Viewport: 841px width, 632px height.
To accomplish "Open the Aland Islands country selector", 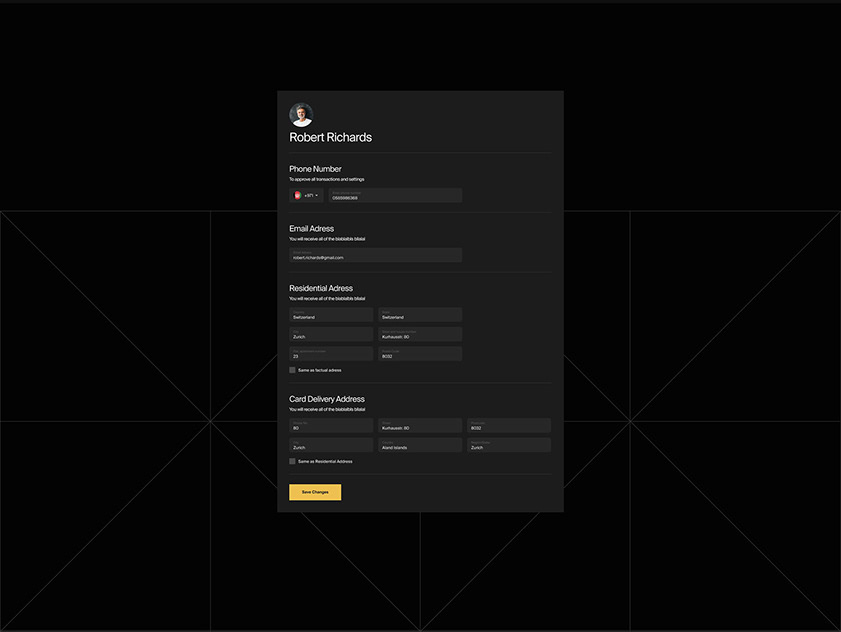I will pyautogui.click(x=420, y=445).
